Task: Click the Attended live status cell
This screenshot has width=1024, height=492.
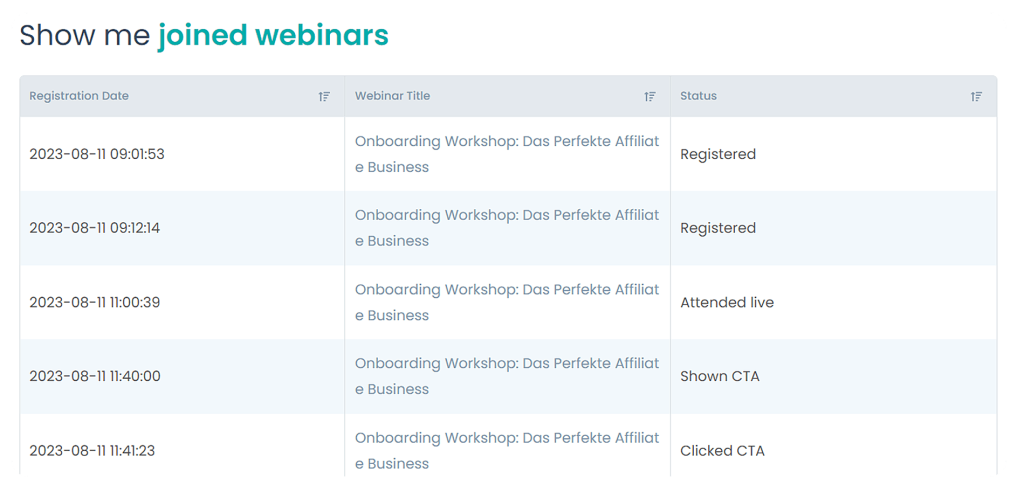Action: 727,302
